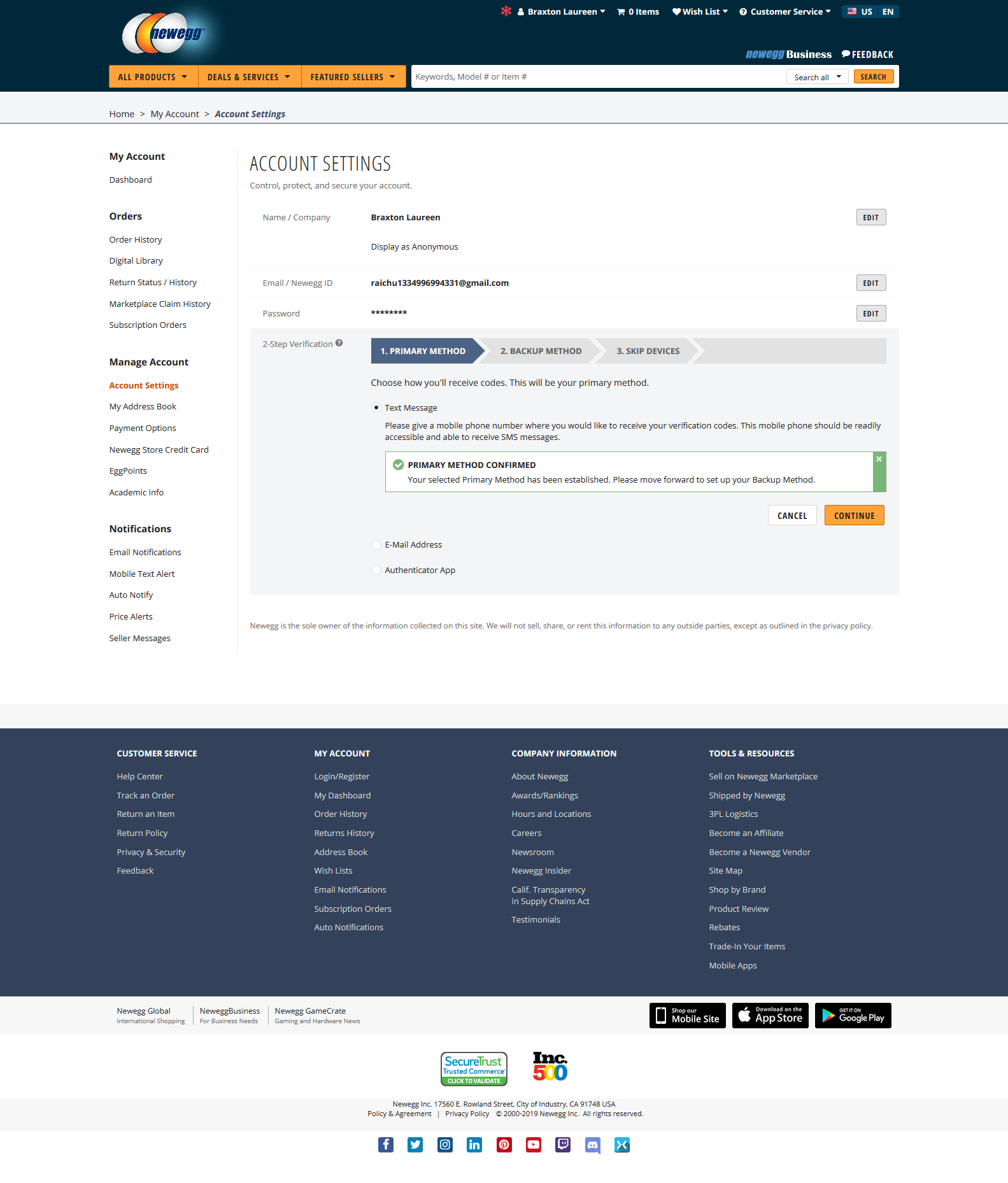Click the SecureTrust Trusted Commerce badge
The height and width of the screenshot is (1183, 1008).
[x=474, y=1068]
